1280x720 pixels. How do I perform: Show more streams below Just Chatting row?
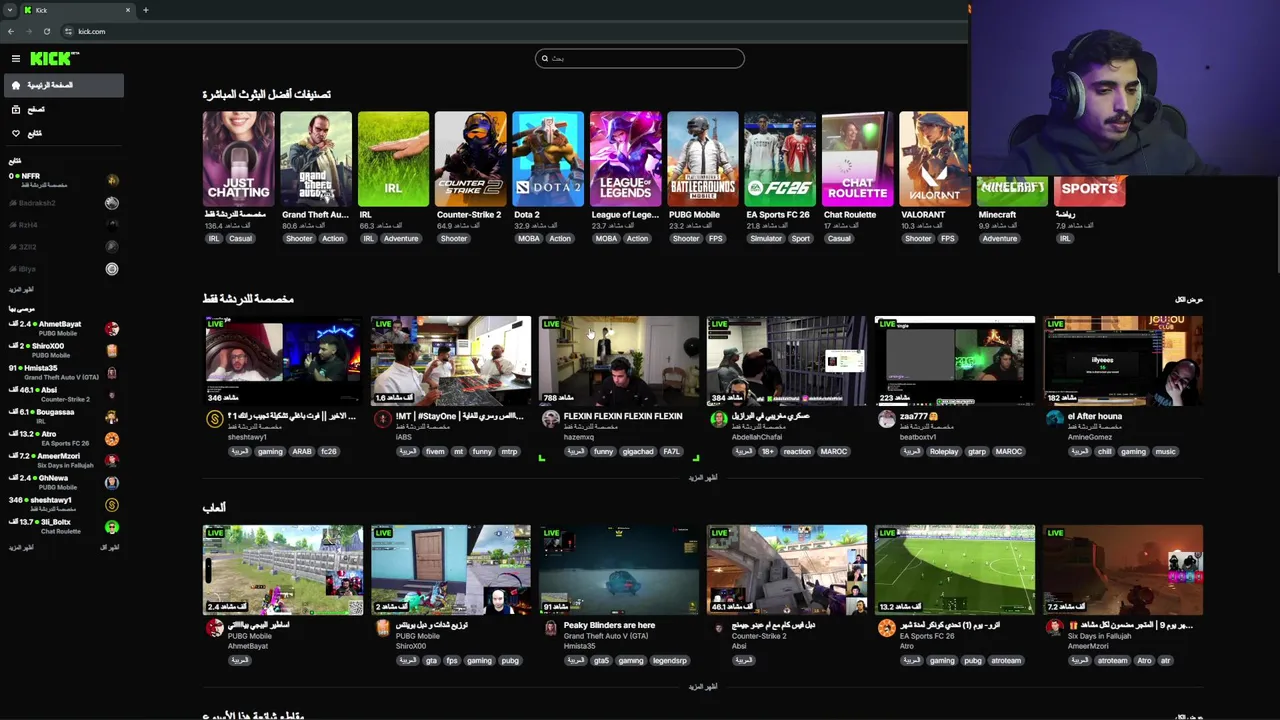pyautogui.click(x=703, y=478)
